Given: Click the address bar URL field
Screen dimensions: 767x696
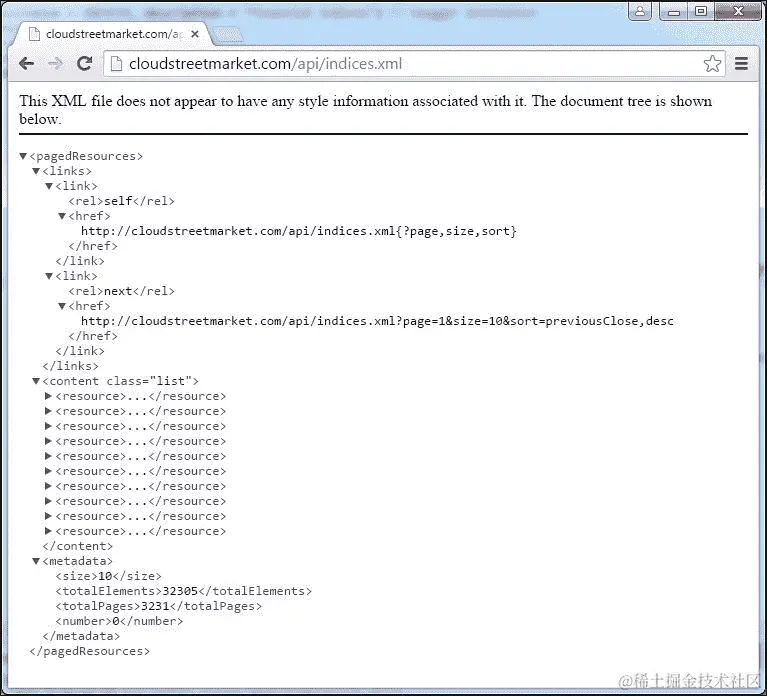Looking at the screenshot, I should coord(414,64).
